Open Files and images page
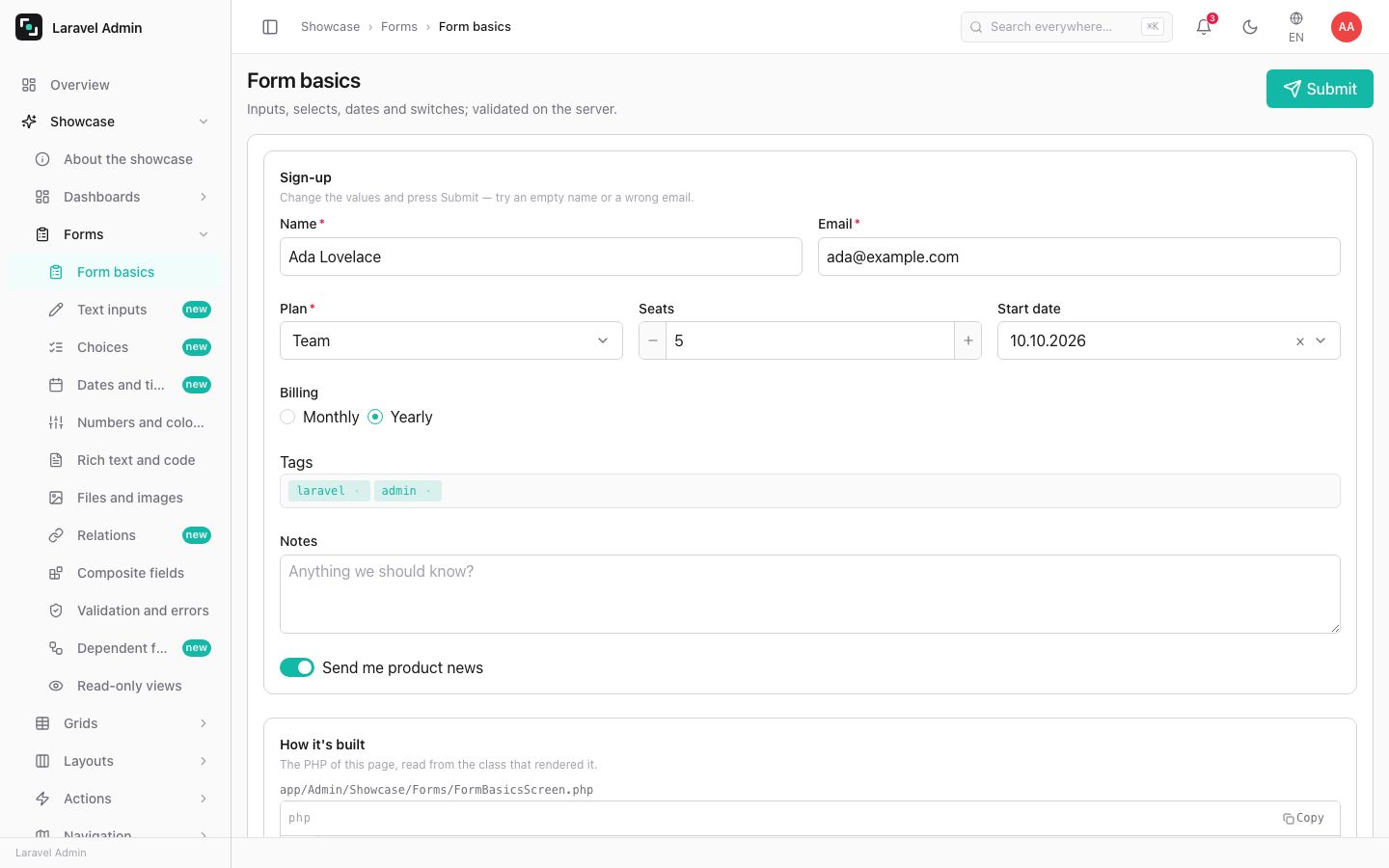This screenshot has height=868, width=1389. pos(116,498)
